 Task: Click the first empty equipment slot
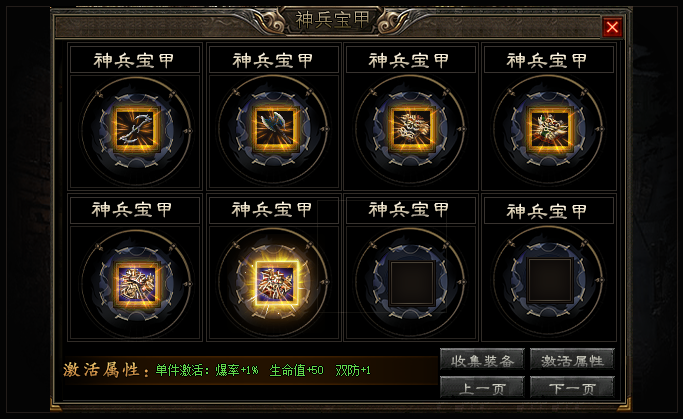(x=411, y=282)
